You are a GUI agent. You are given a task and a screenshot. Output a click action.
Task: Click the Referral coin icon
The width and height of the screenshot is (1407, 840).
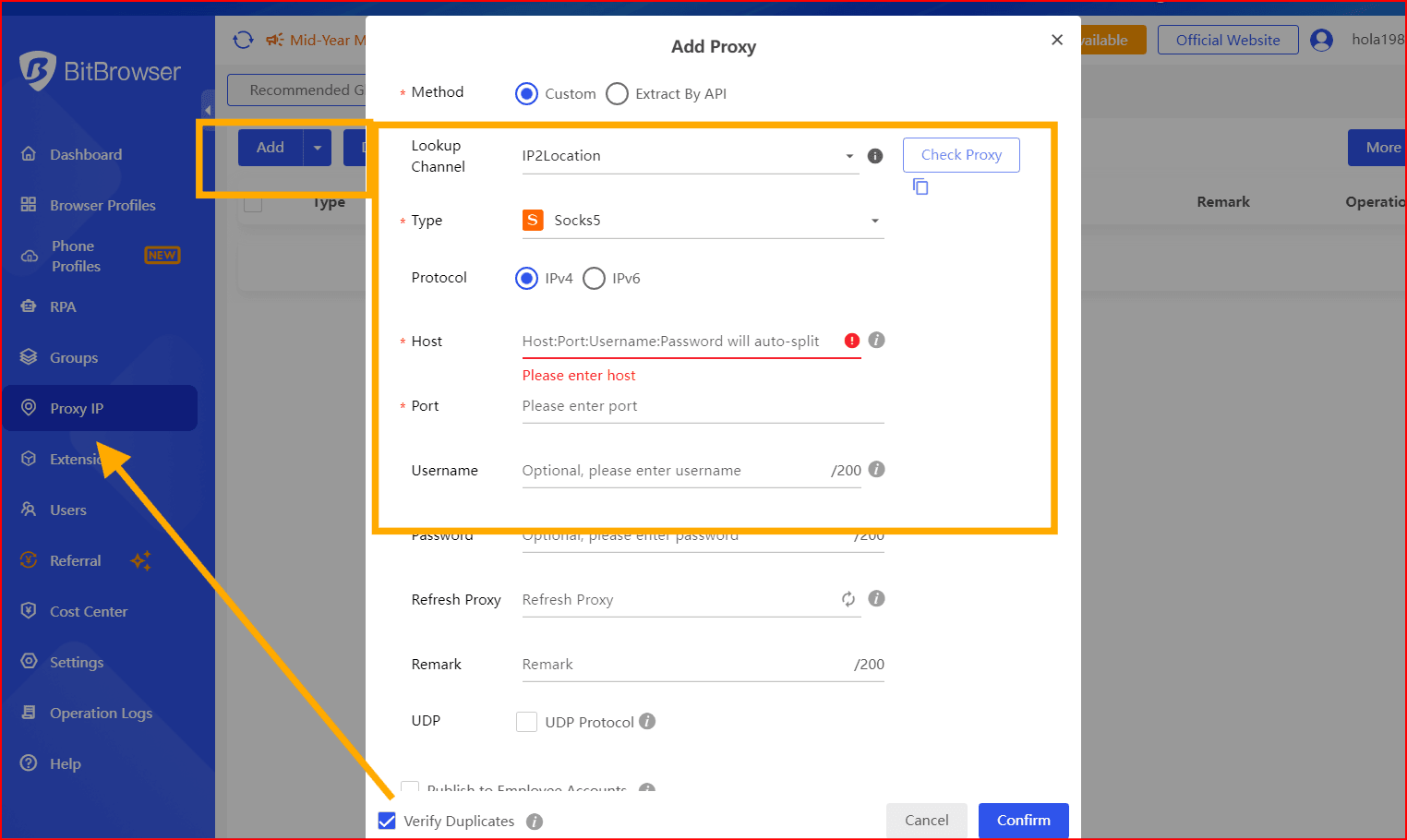(29, 560)
